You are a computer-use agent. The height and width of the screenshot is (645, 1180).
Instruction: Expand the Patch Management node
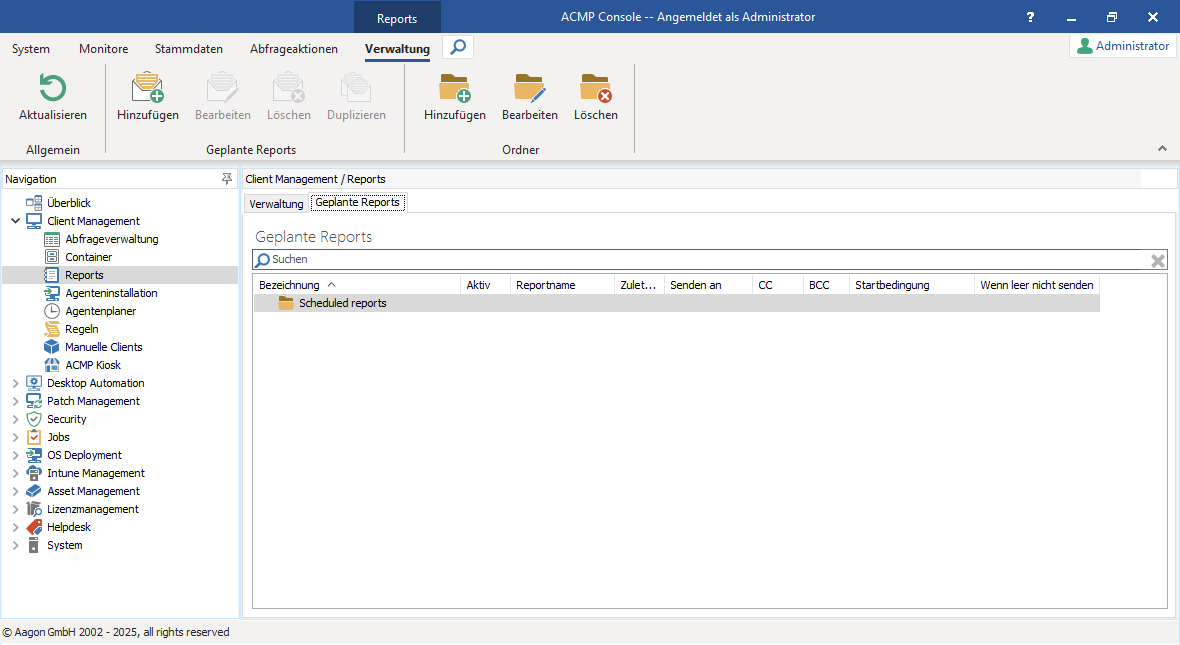pyautogui.click(x=15, y=401)
